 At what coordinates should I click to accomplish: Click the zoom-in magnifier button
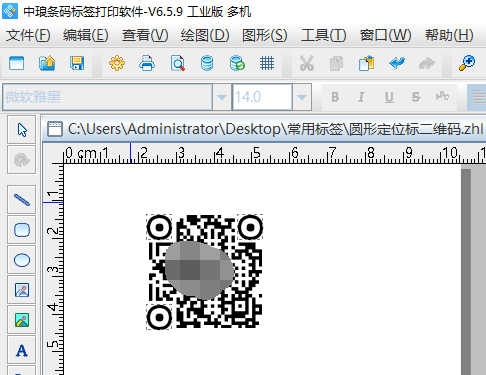(x=467, y=63)
